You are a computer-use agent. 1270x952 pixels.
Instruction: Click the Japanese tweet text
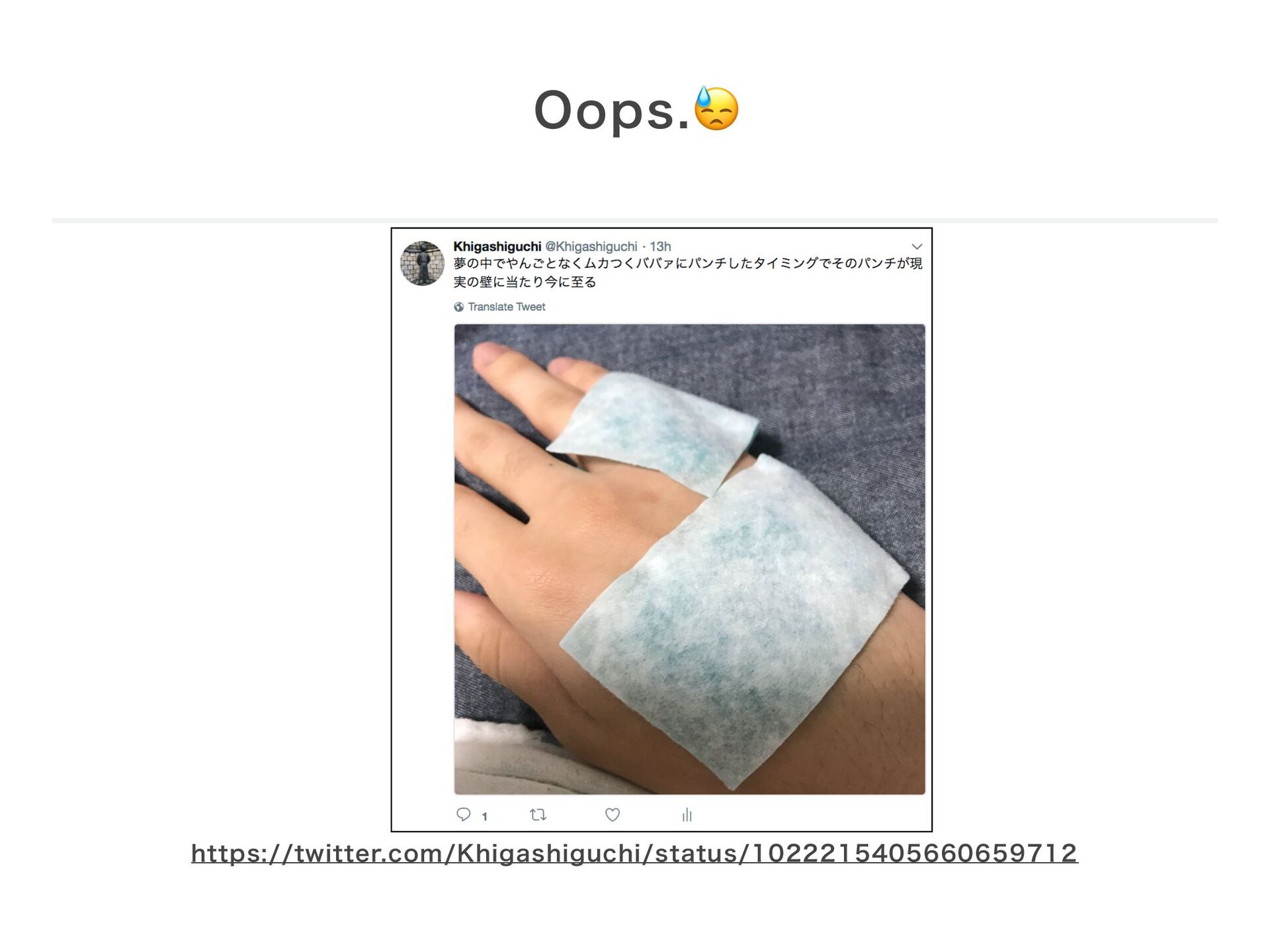click(687, 272)
